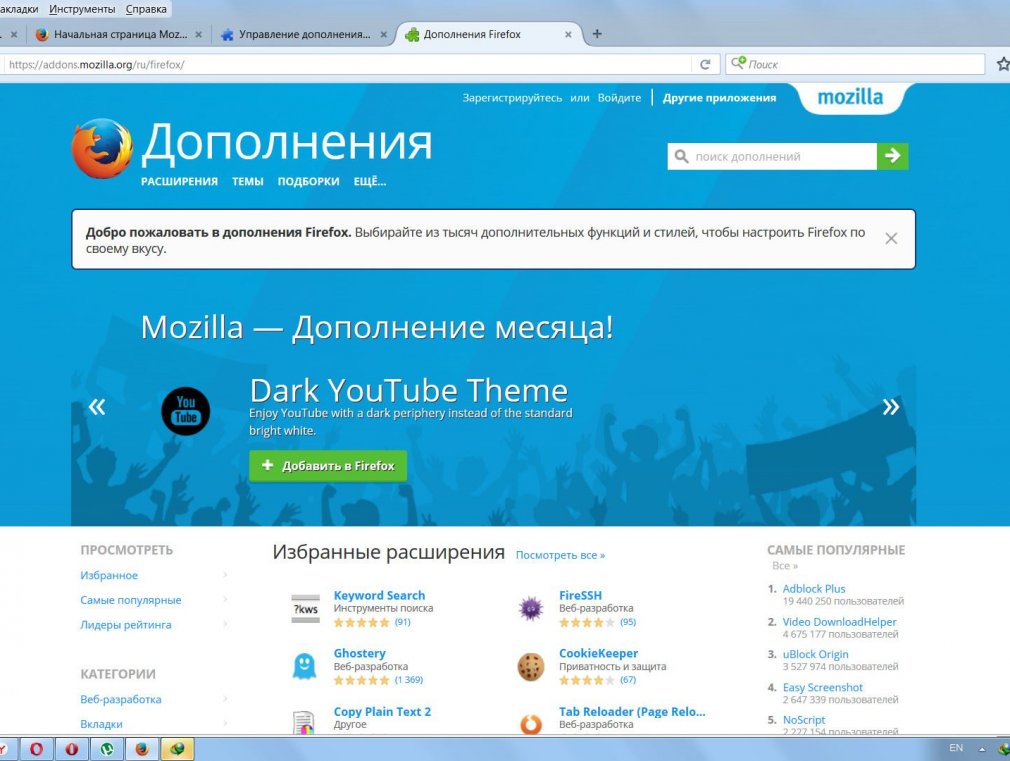Switch to the Начальная страница Mozilla tab

tap(120, 35)
